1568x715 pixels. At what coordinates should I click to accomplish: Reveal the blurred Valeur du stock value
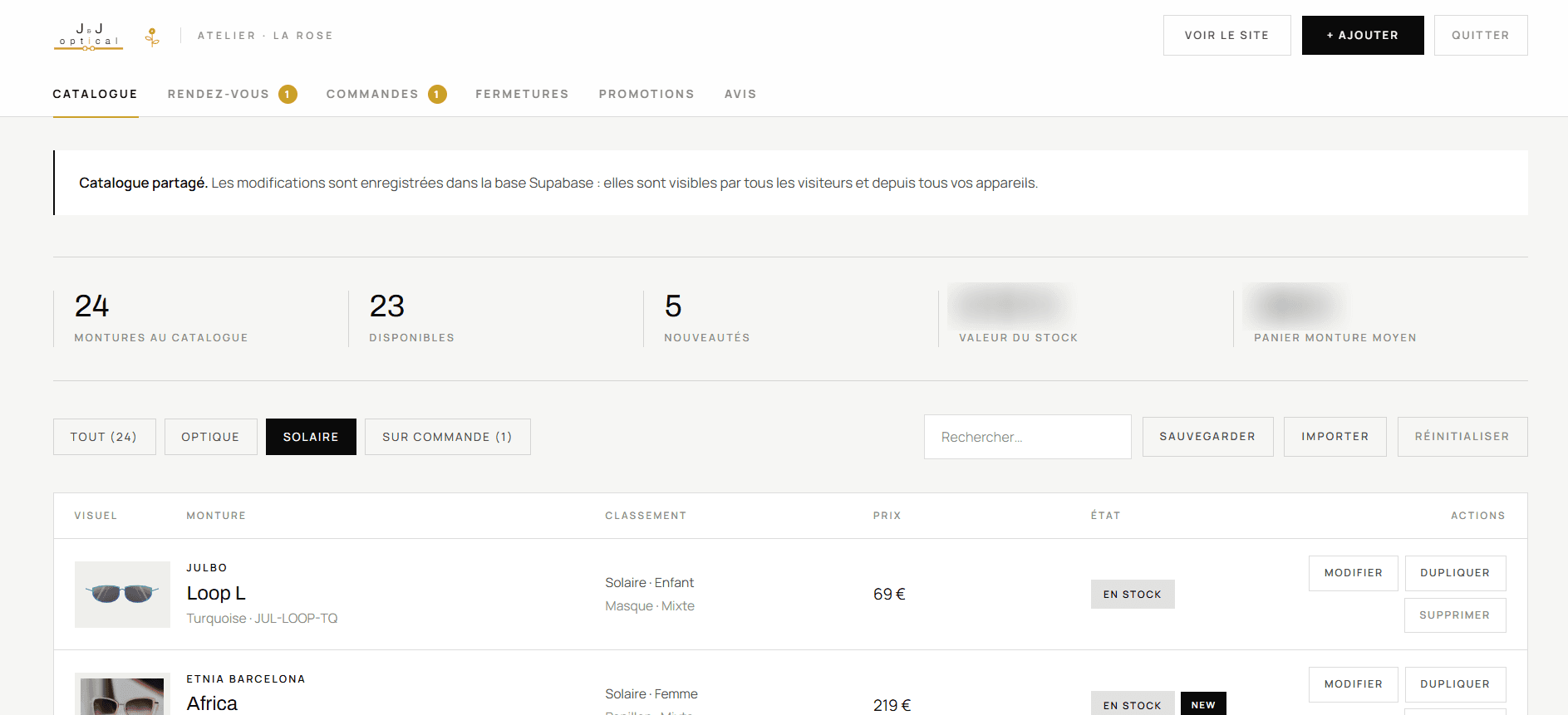[x=1010, y=306]
